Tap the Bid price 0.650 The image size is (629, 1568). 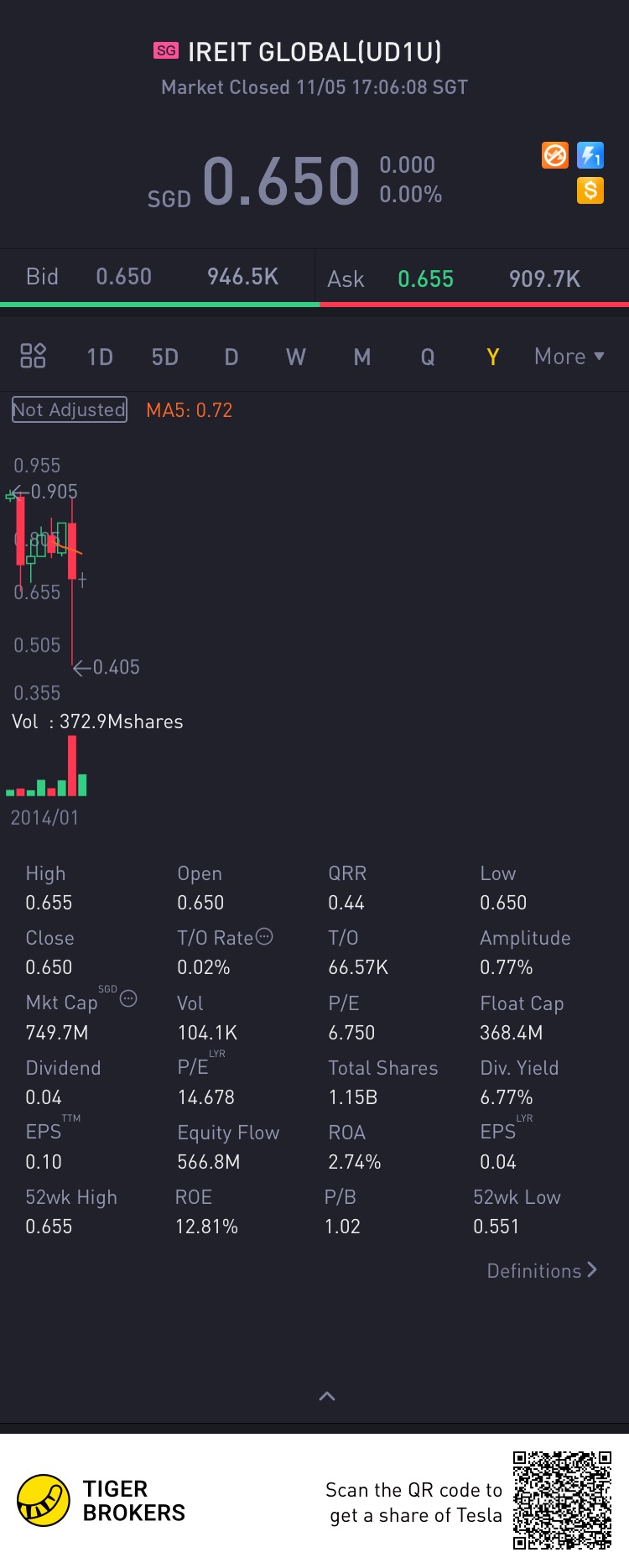tap(123, 277)
